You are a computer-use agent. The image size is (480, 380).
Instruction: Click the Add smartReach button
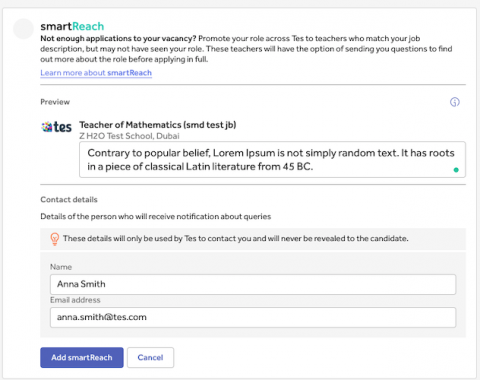82,358
